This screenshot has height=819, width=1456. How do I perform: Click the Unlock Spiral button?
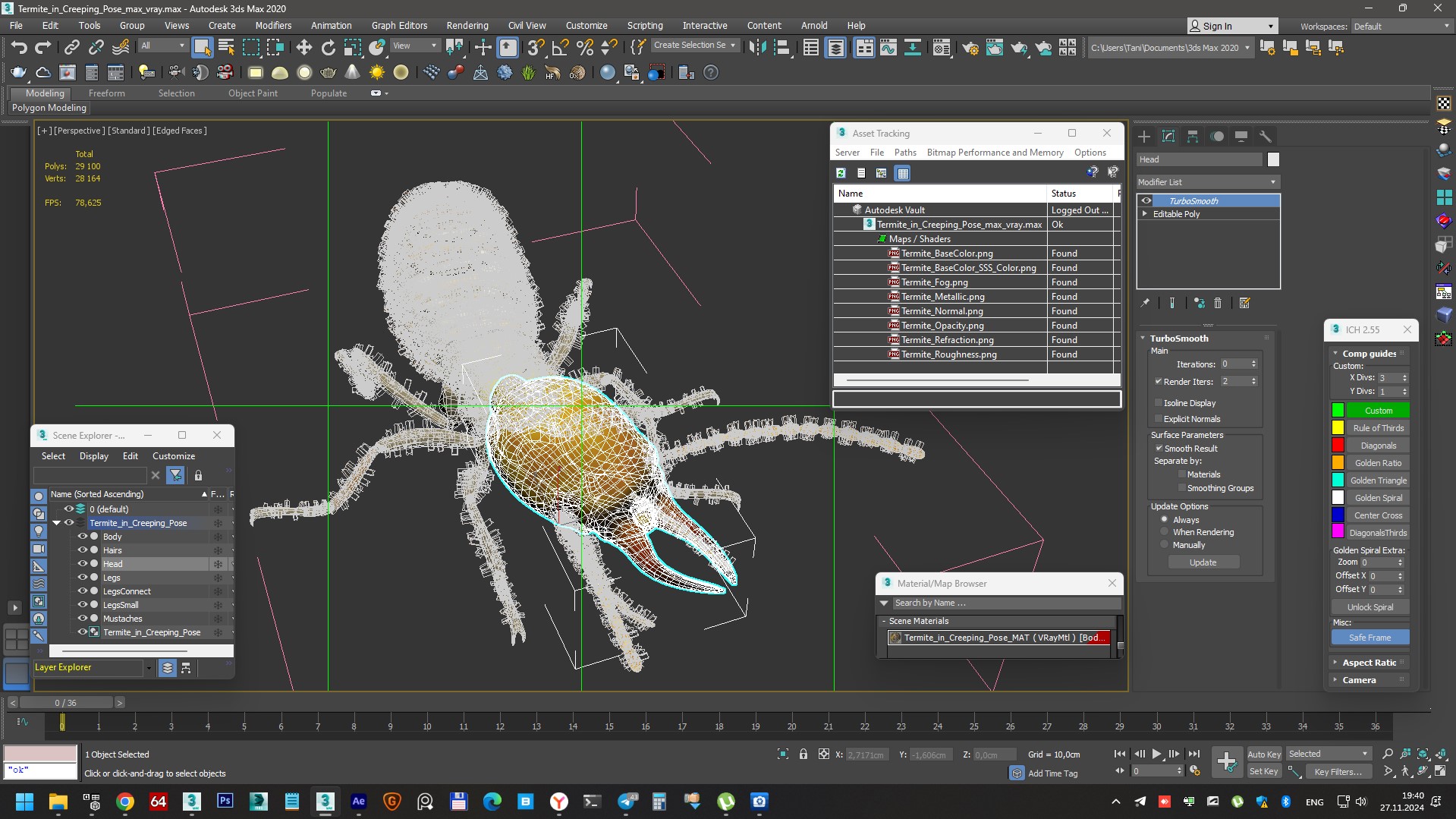coord(1370,607)
